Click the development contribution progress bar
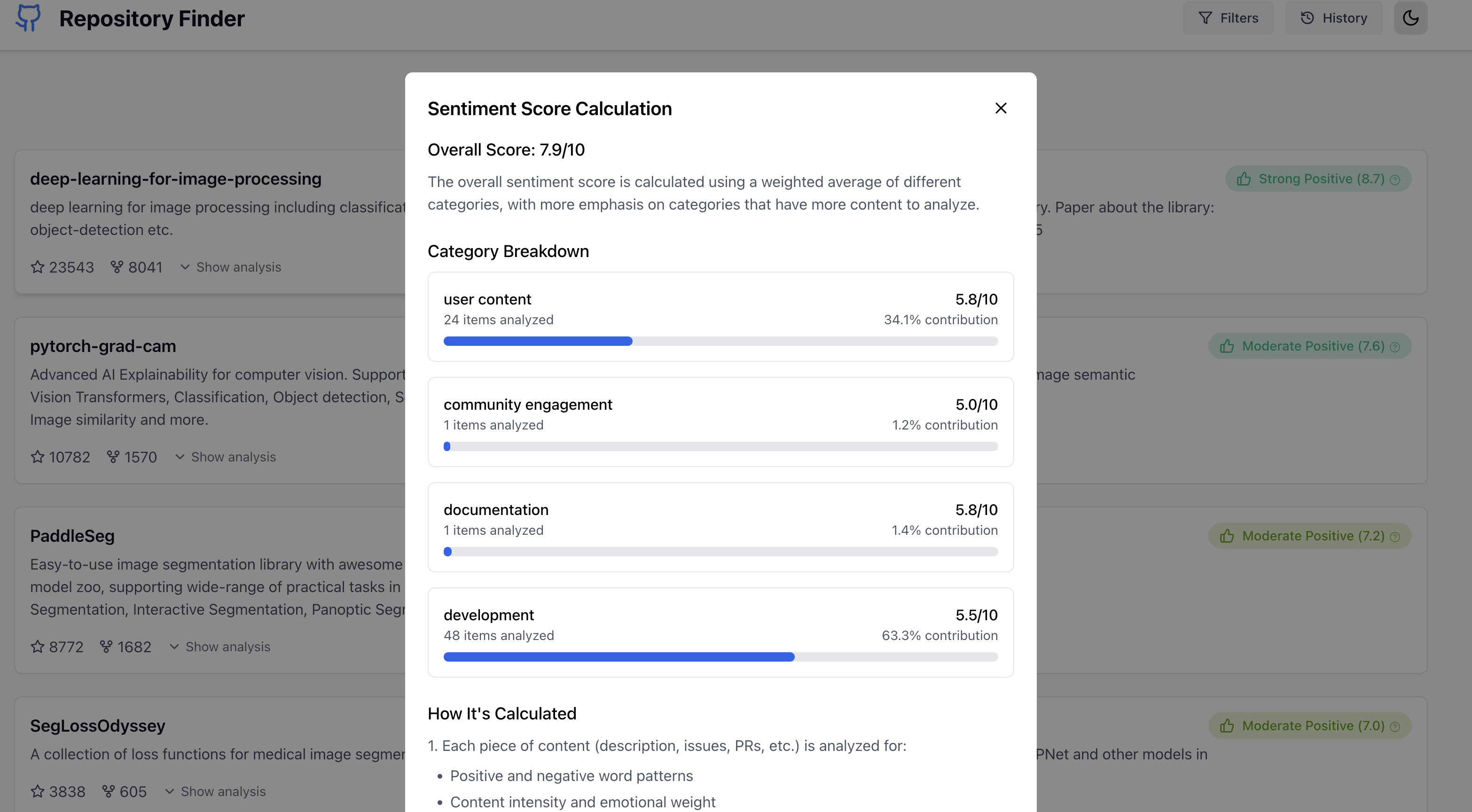 pos(720,657)
